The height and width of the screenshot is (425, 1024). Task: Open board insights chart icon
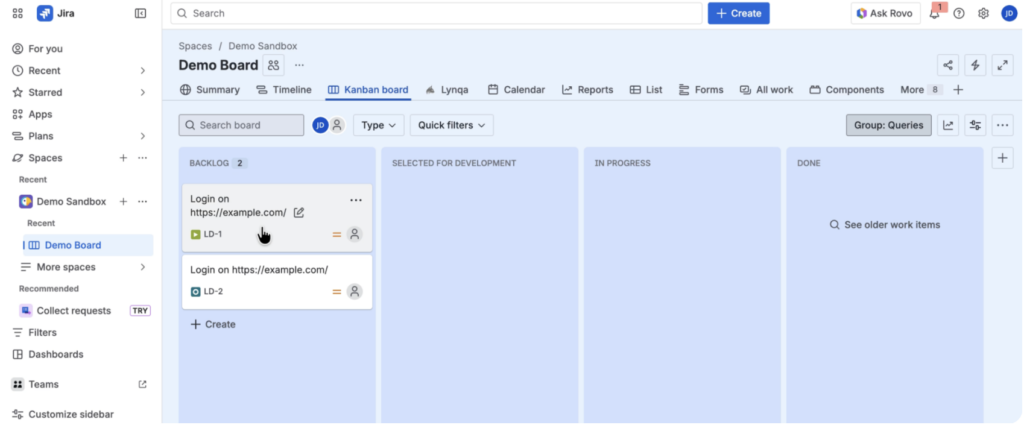[x=948, y=125]
